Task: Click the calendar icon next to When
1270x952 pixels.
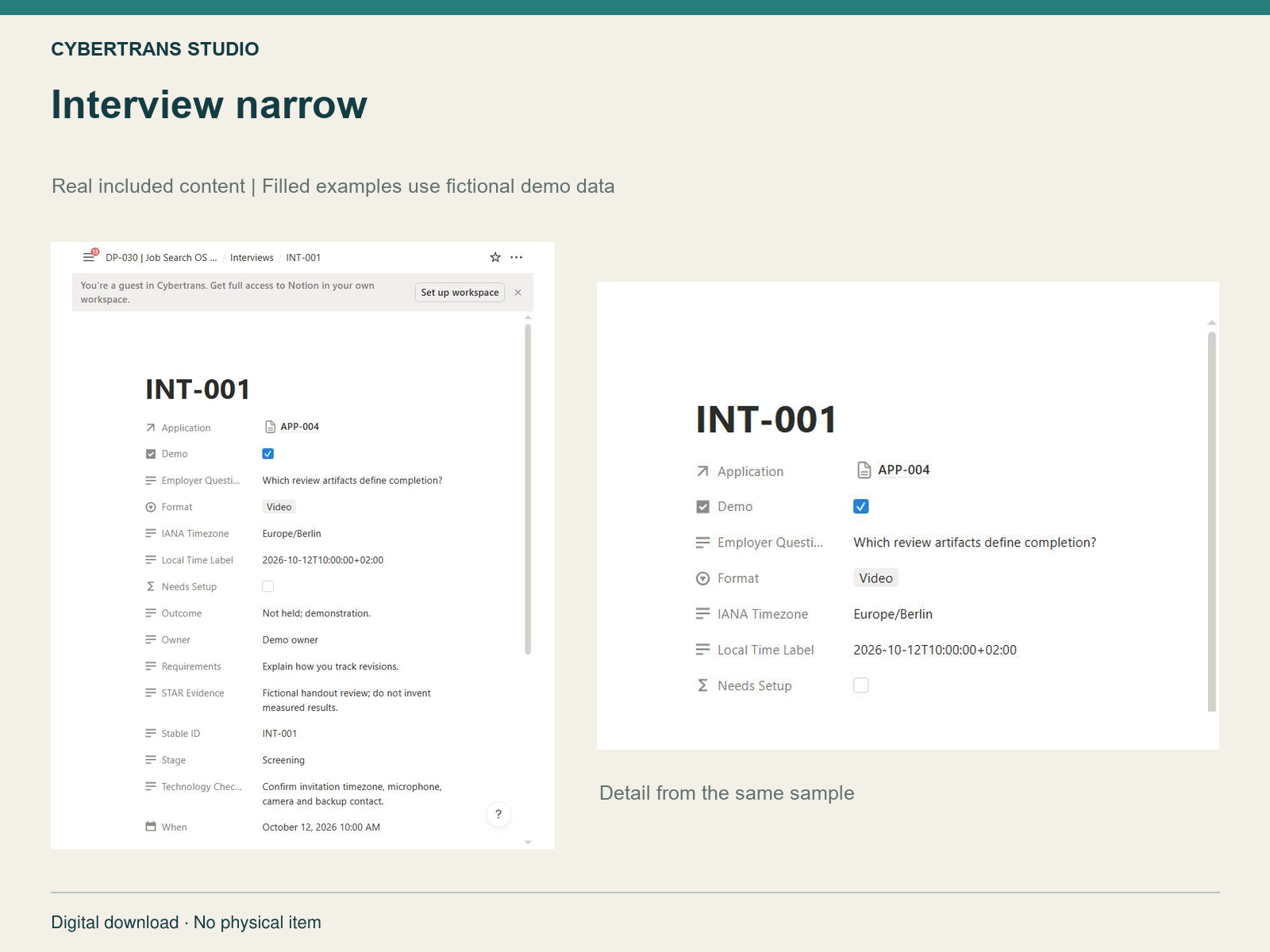Action: [x=151, y=827]
